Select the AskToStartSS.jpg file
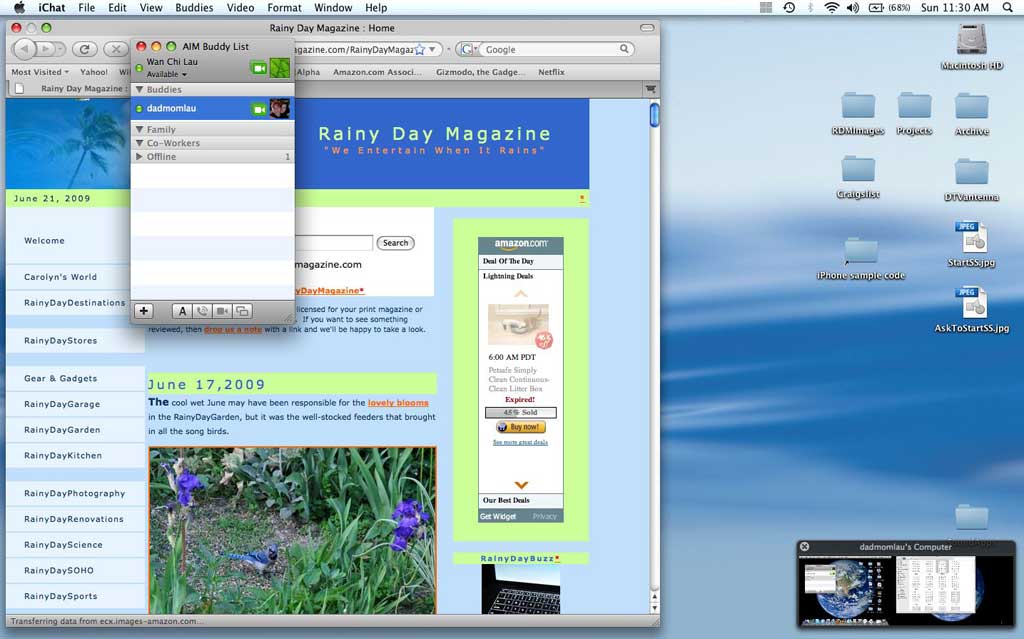The height and width of the screenshot is (639, 1024). click(x=971, y=303)
